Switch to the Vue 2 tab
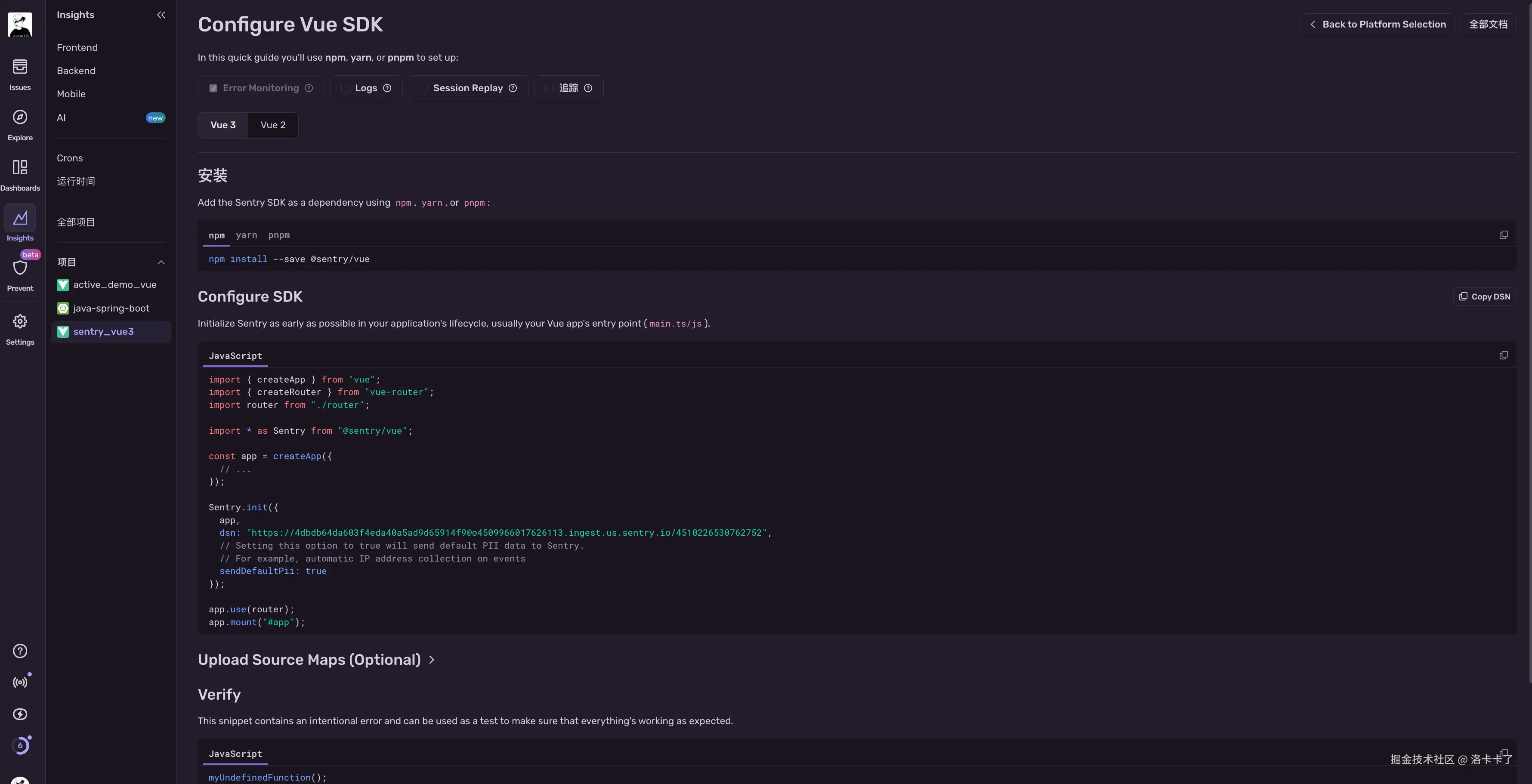The height and width of the screenshot is (784, 1532). [272, 125]
